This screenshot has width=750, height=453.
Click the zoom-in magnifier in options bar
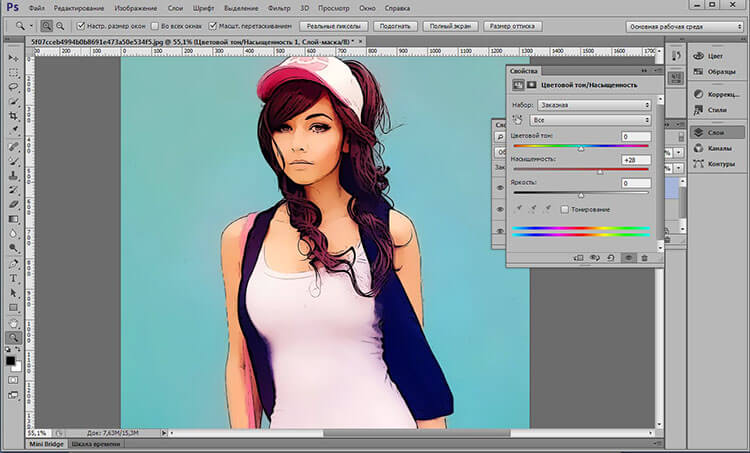click(46, 25)
